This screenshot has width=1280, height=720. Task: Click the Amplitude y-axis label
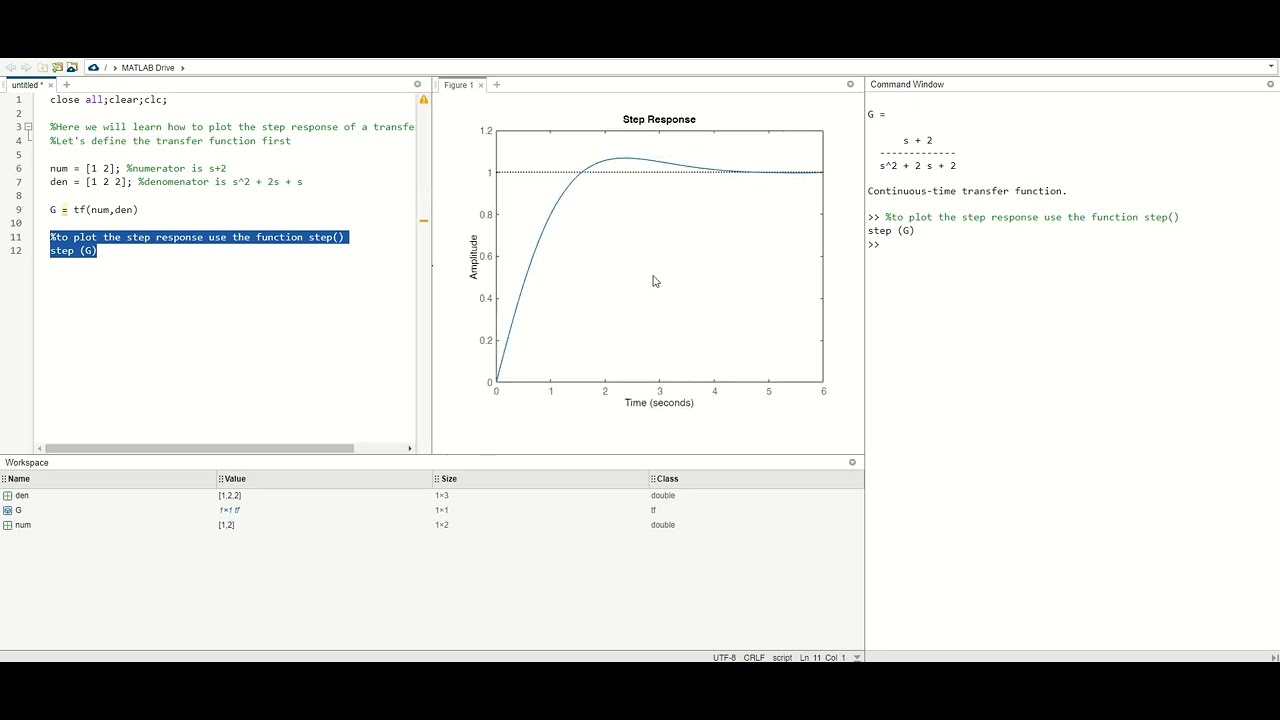[x=474, y=257]
